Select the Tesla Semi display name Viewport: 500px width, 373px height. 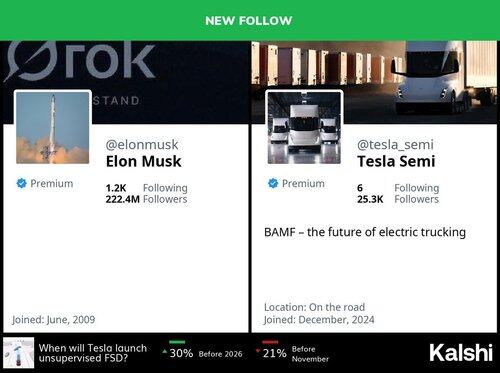coord(396,161)
